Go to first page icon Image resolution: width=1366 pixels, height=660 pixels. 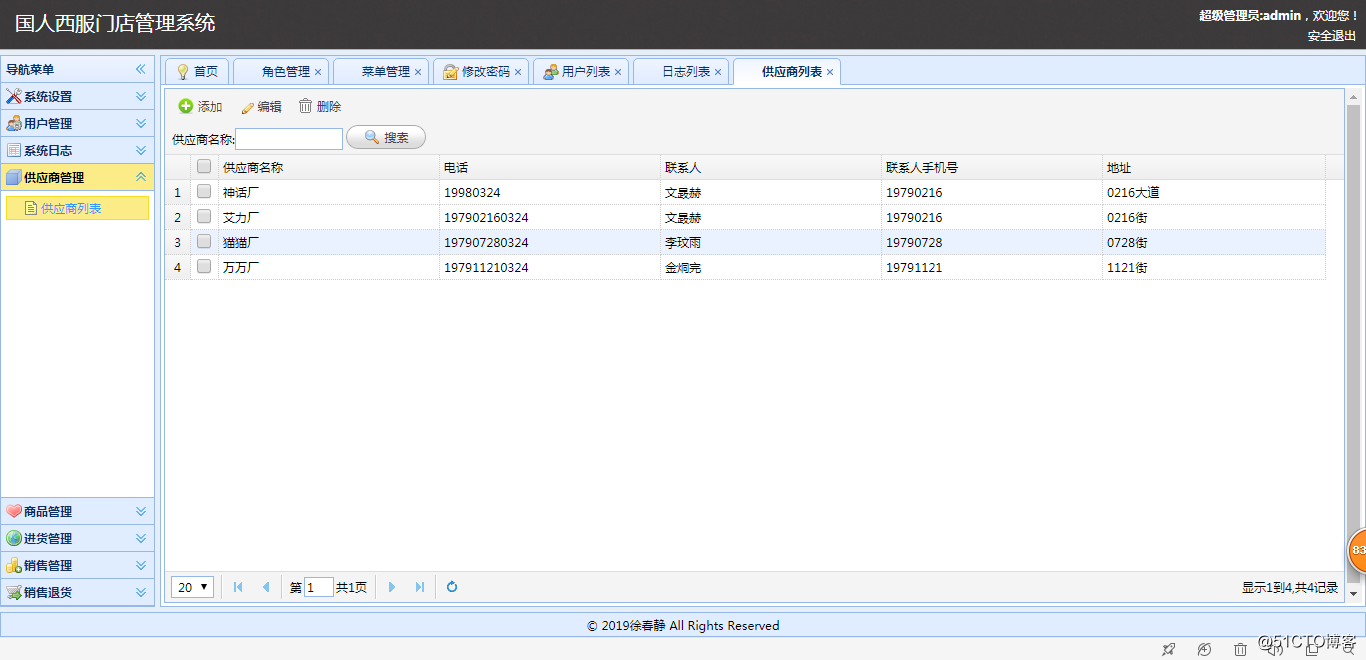coord(238,587)
